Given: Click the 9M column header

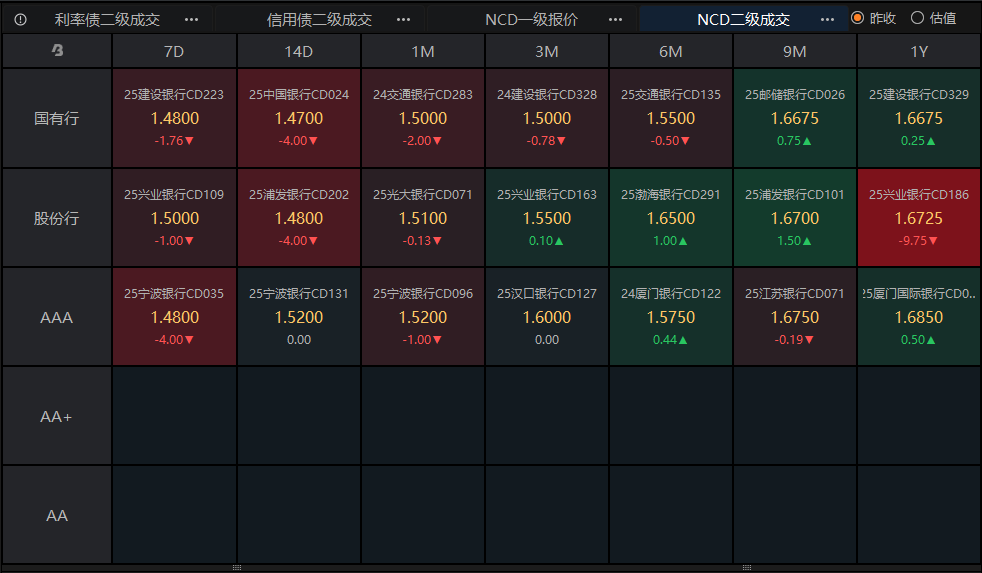Looking at the screenshot, I should click(795, 51).
